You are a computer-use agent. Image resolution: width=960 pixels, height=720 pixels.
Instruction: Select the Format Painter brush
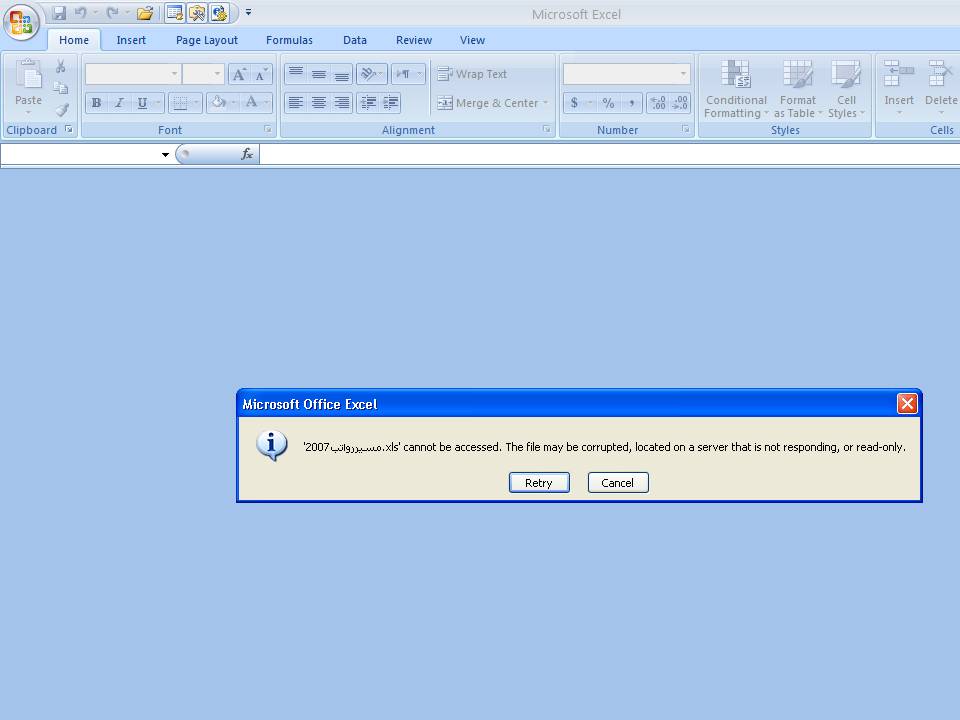click(x=61, y=110)
